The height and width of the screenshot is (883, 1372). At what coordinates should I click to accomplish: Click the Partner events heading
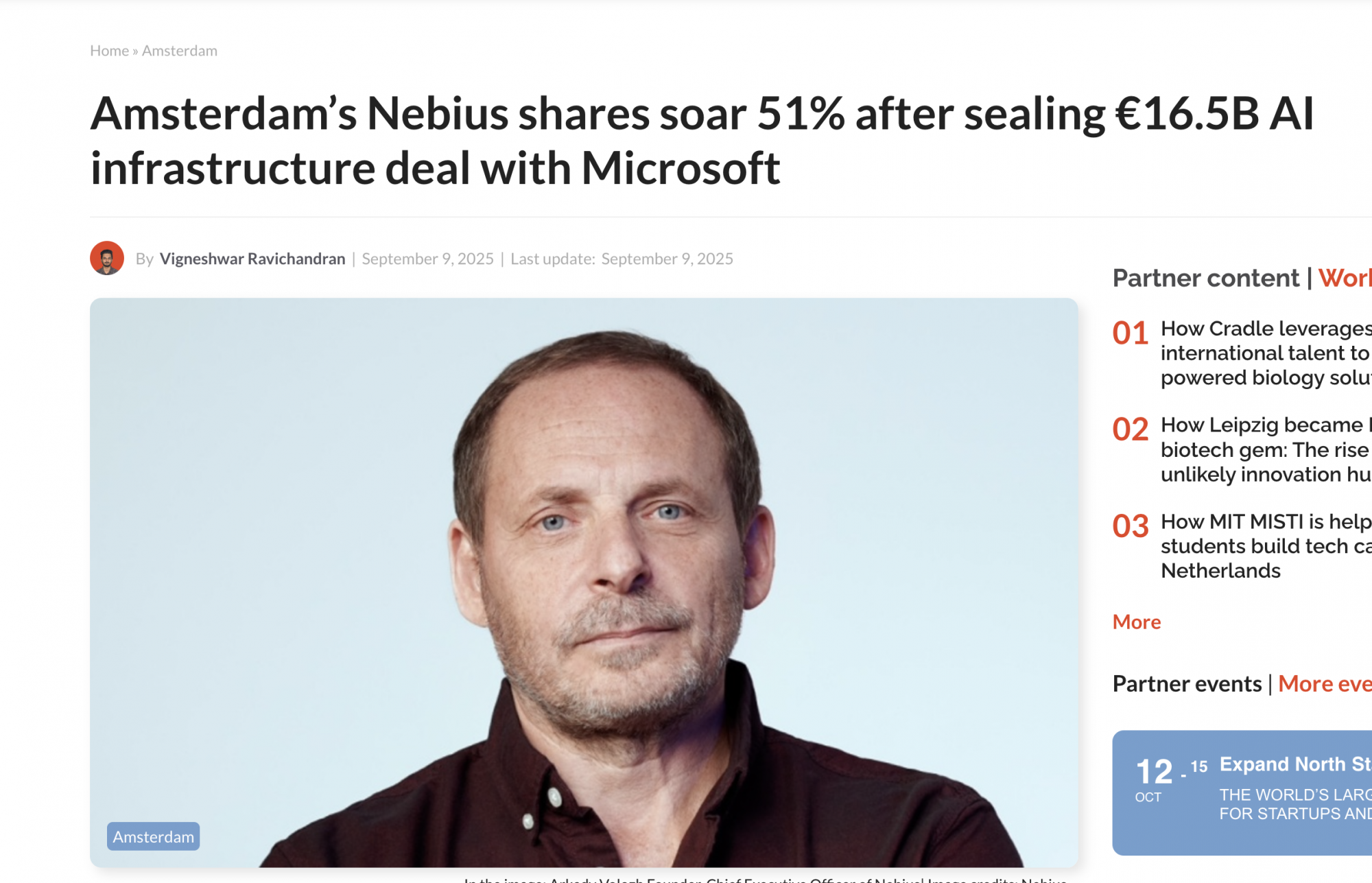pyautogui.click(x=1187, y=683)
